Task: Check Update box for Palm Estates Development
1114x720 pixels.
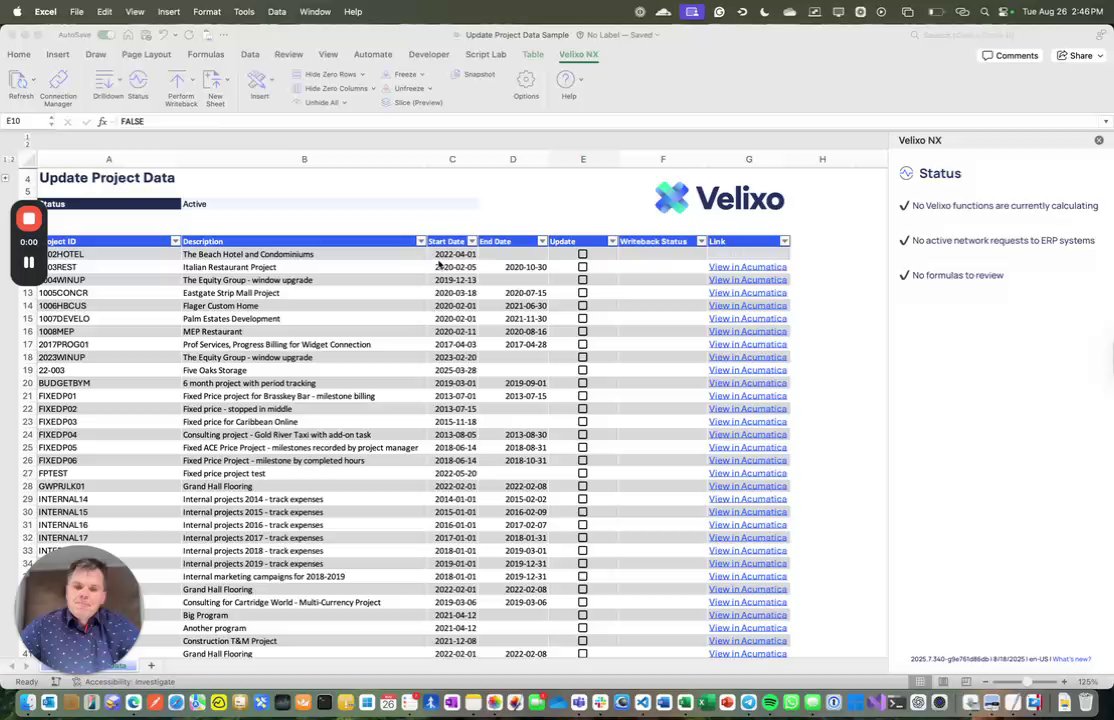Action: pyautogui.click(x=583, y=318)
